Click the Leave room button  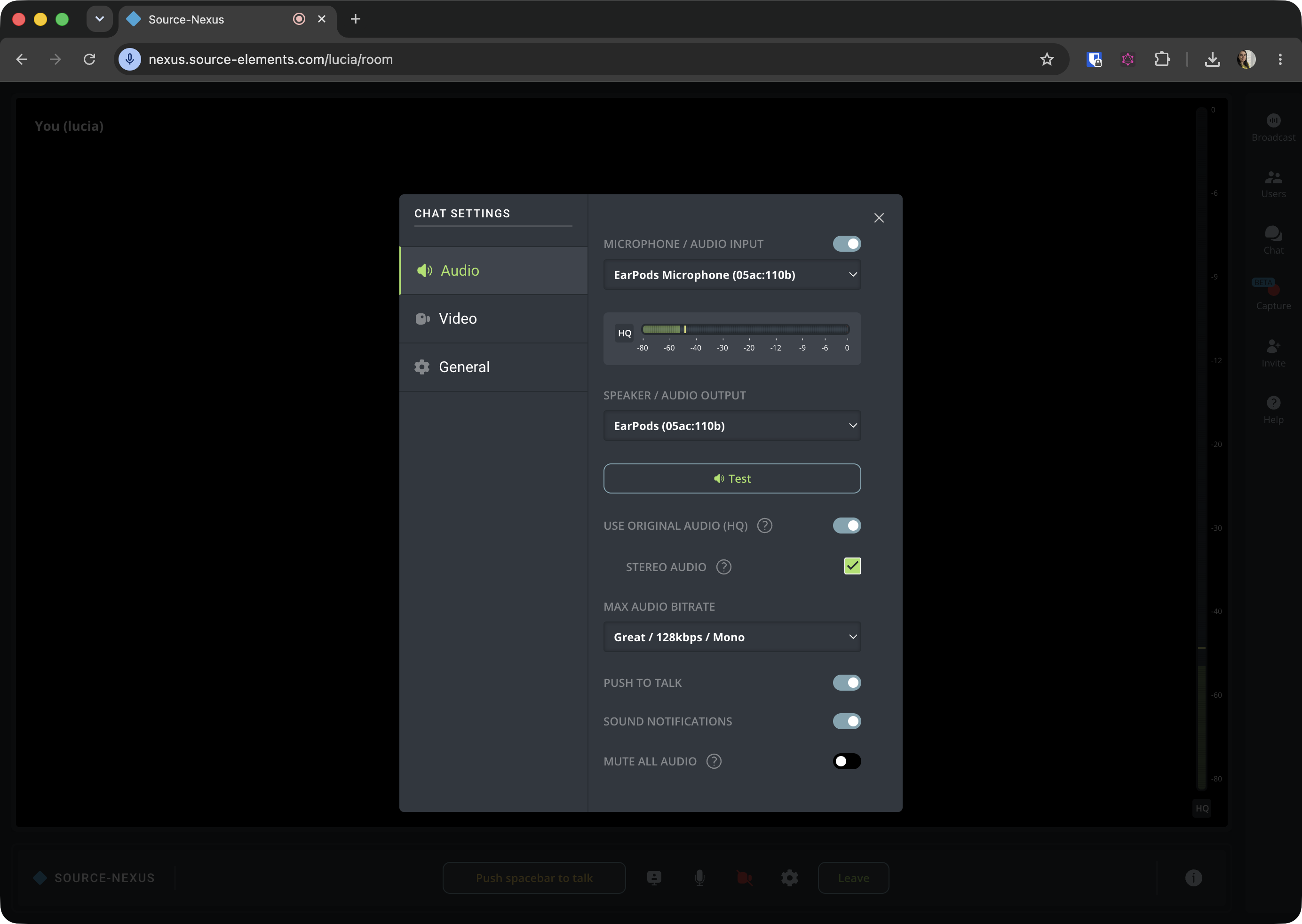click(853, 877)
